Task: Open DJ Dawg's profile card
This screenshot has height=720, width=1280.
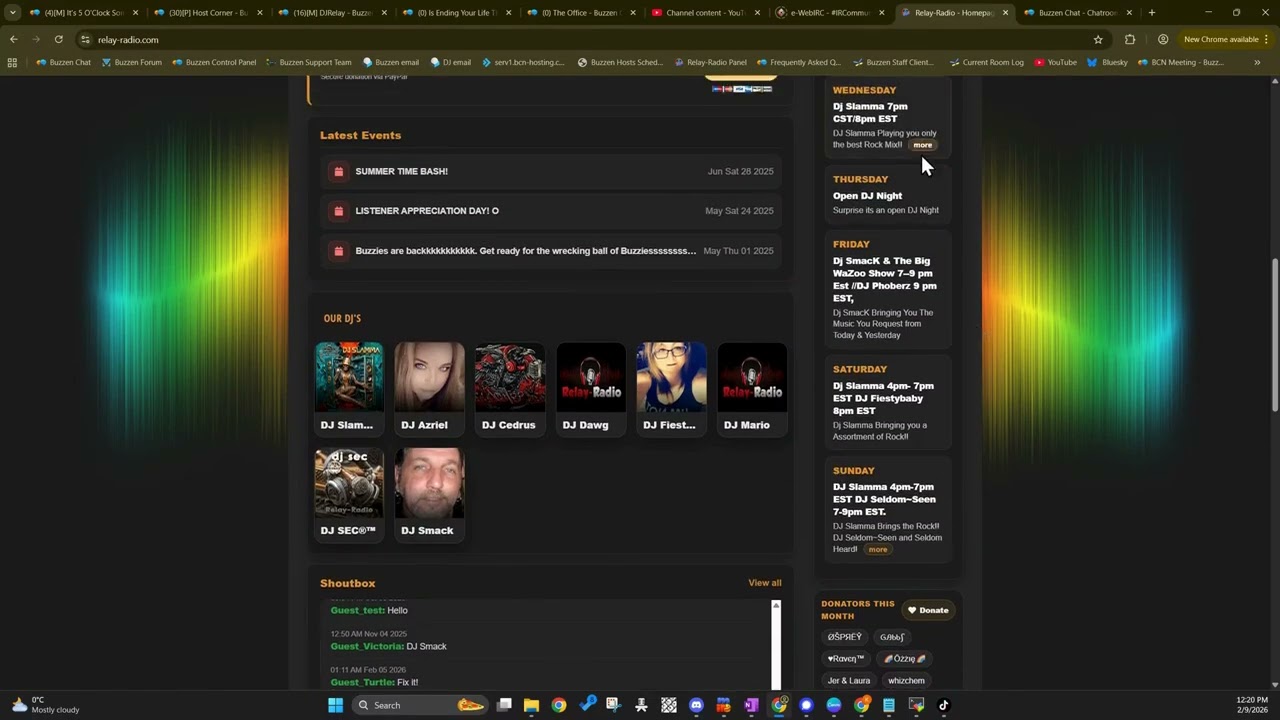Action: (x=591, y=390)
